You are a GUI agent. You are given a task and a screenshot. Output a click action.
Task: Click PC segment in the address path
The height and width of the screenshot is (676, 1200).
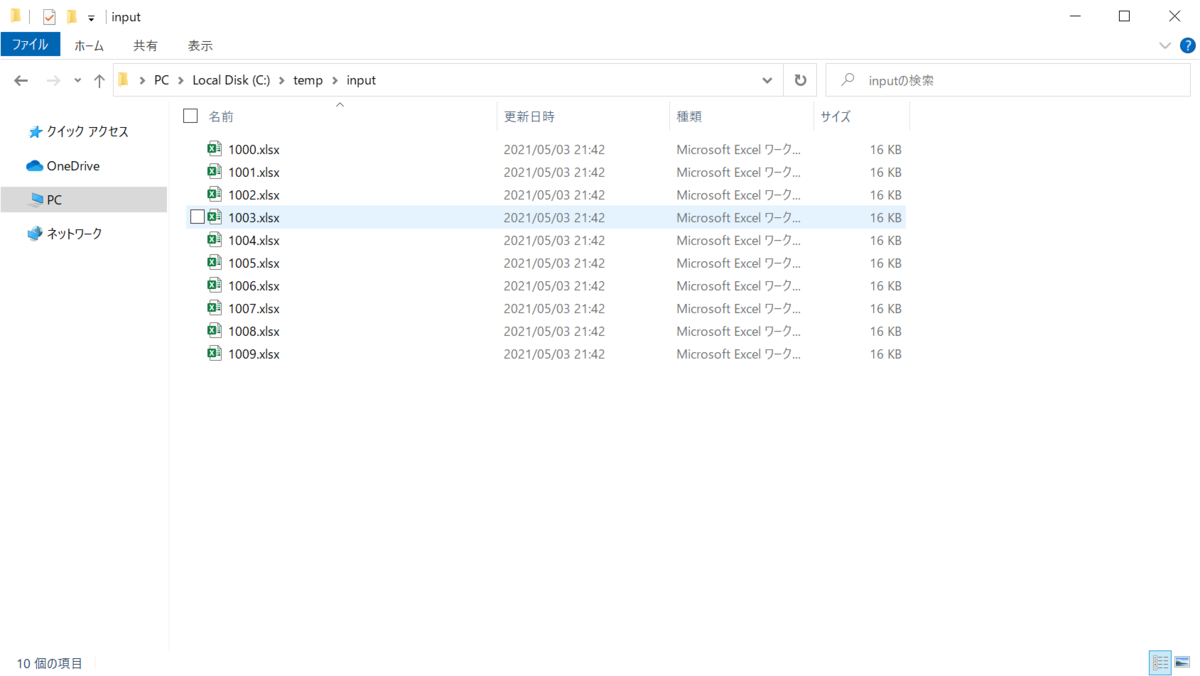[161, 80]
